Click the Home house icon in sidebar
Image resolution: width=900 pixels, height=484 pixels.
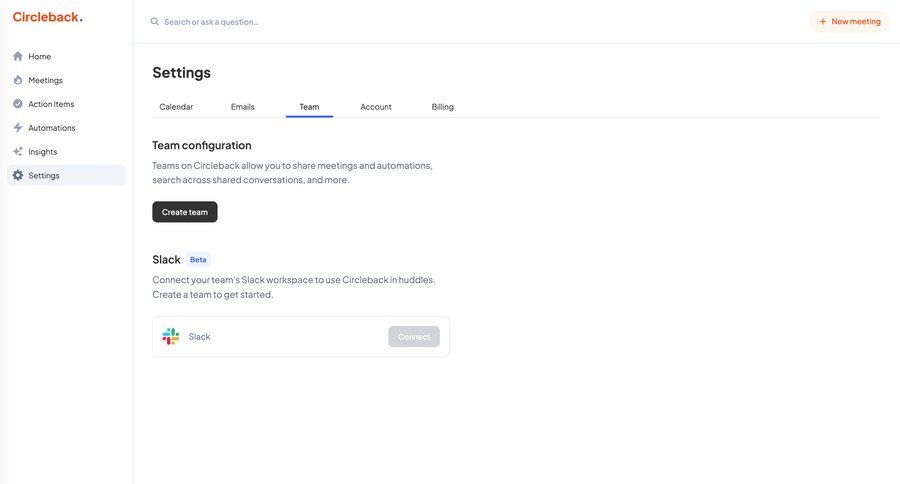click(17, 56)
